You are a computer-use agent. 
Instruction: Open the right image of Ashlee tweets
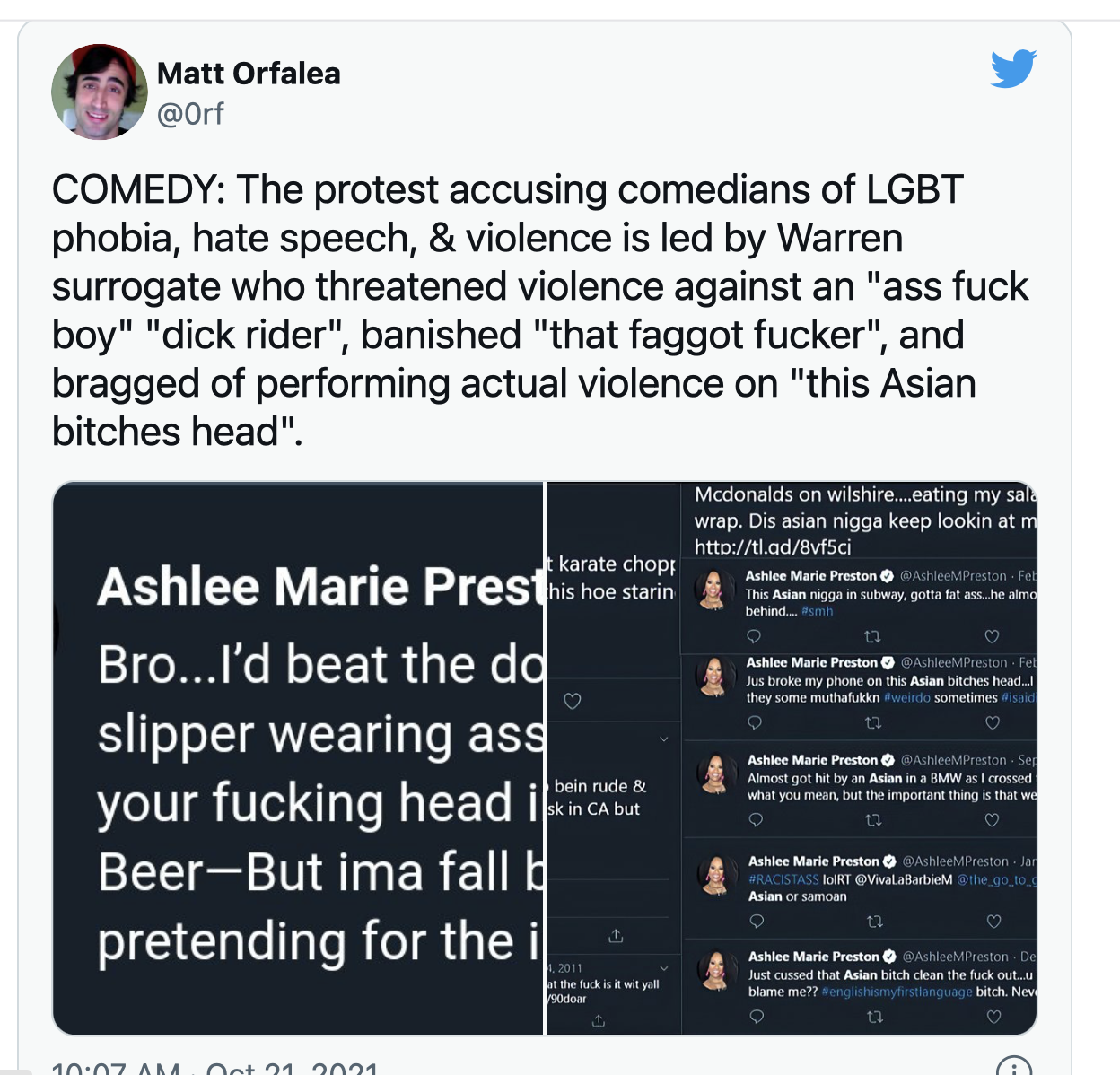[792, 758]
